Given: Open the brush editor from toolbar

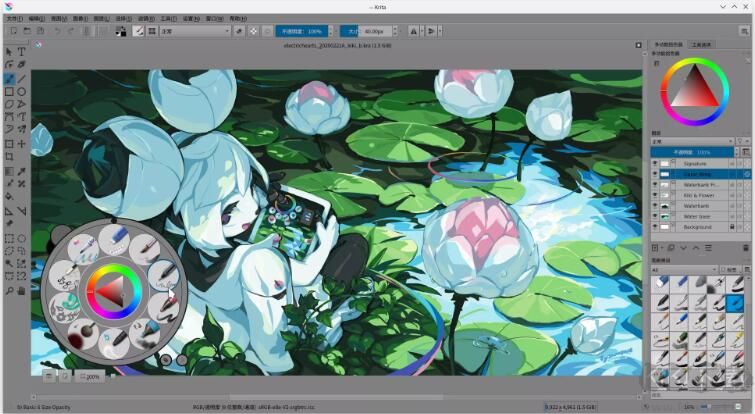Looking at the screenshot, I should [x=139, y=31].
